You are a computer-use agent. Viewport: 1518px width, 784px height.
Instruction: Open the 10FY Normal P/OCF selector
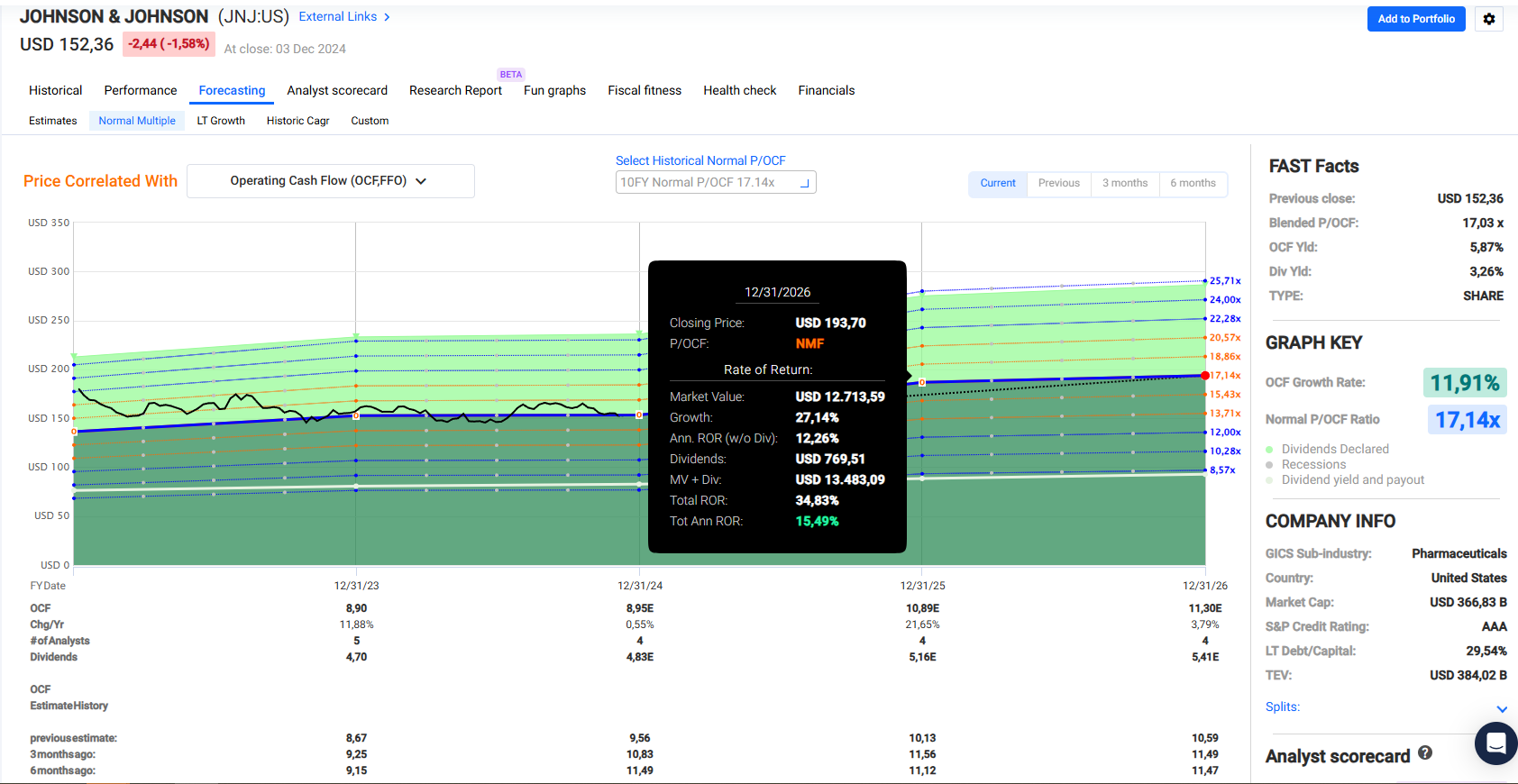[x=716, y=182]
